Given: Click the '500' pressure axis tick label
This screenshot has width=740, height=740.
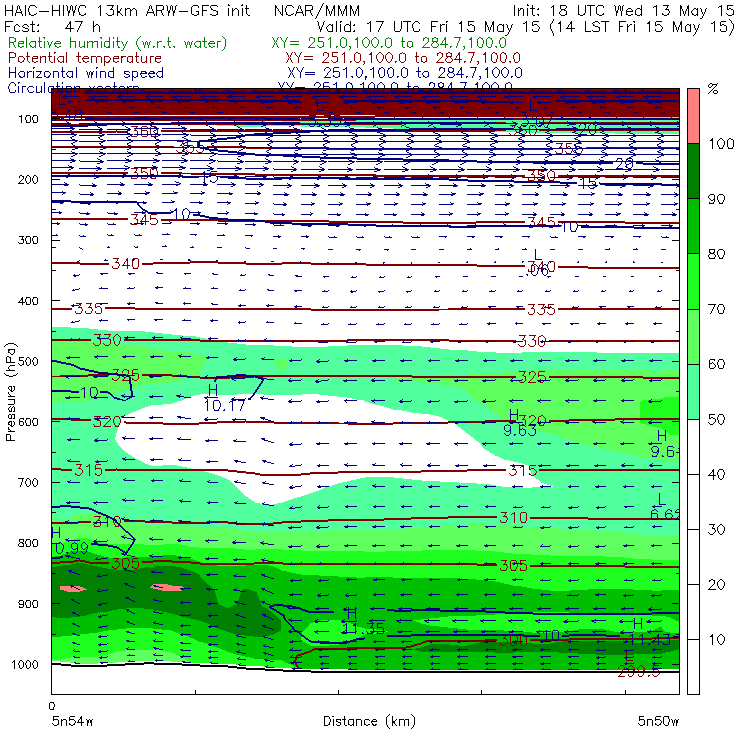Looking at the screenshot, I should (x=28, y=361).
